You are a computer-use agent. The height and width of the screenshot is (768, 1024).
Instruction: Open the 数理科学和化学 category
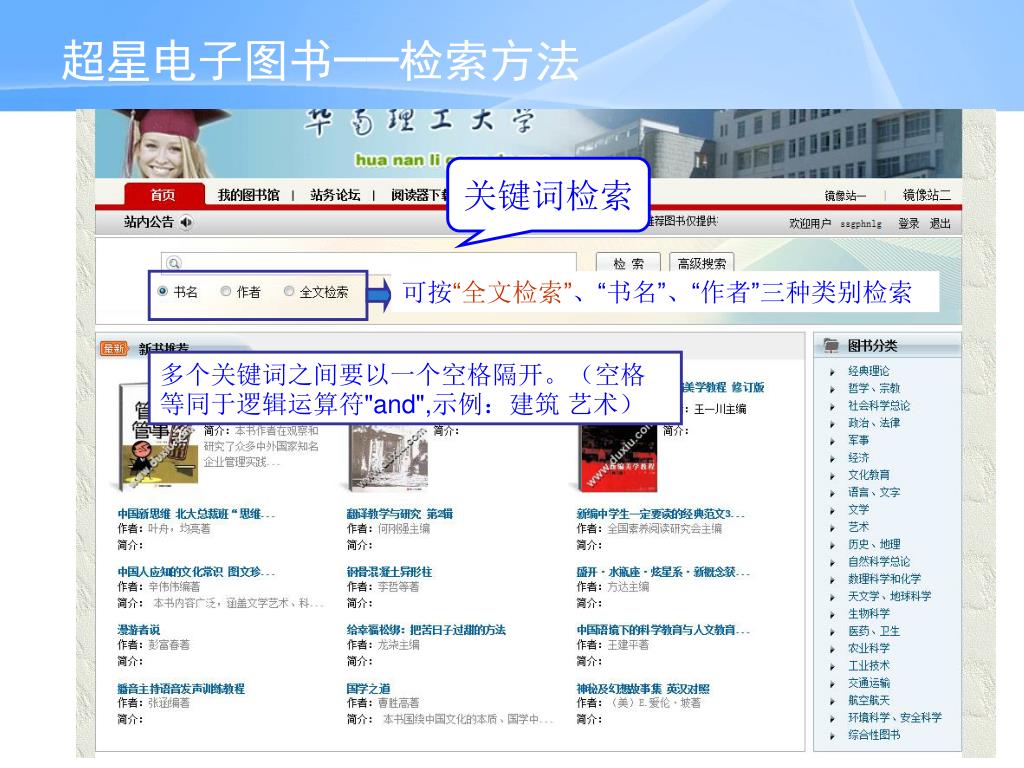click(x=884, y=579)
